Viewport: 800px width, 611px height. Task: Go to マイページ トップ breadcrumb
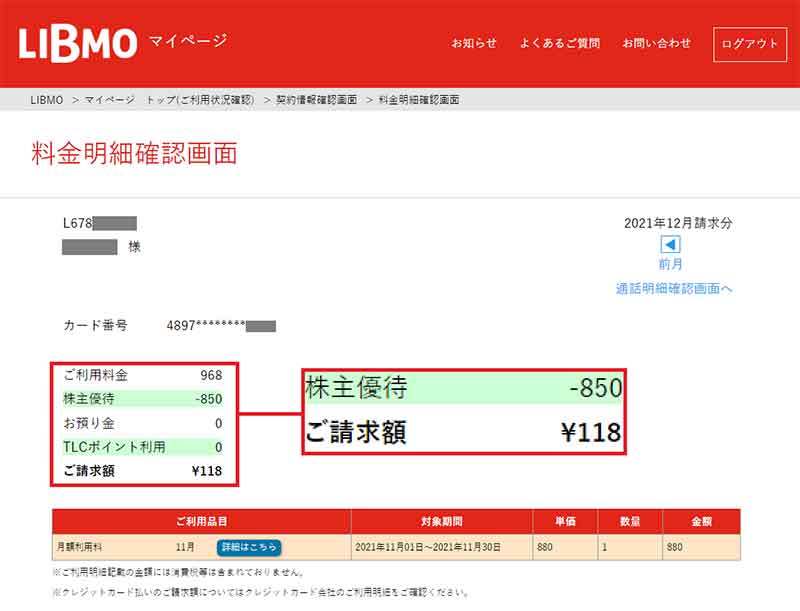(x=169, y=99)
